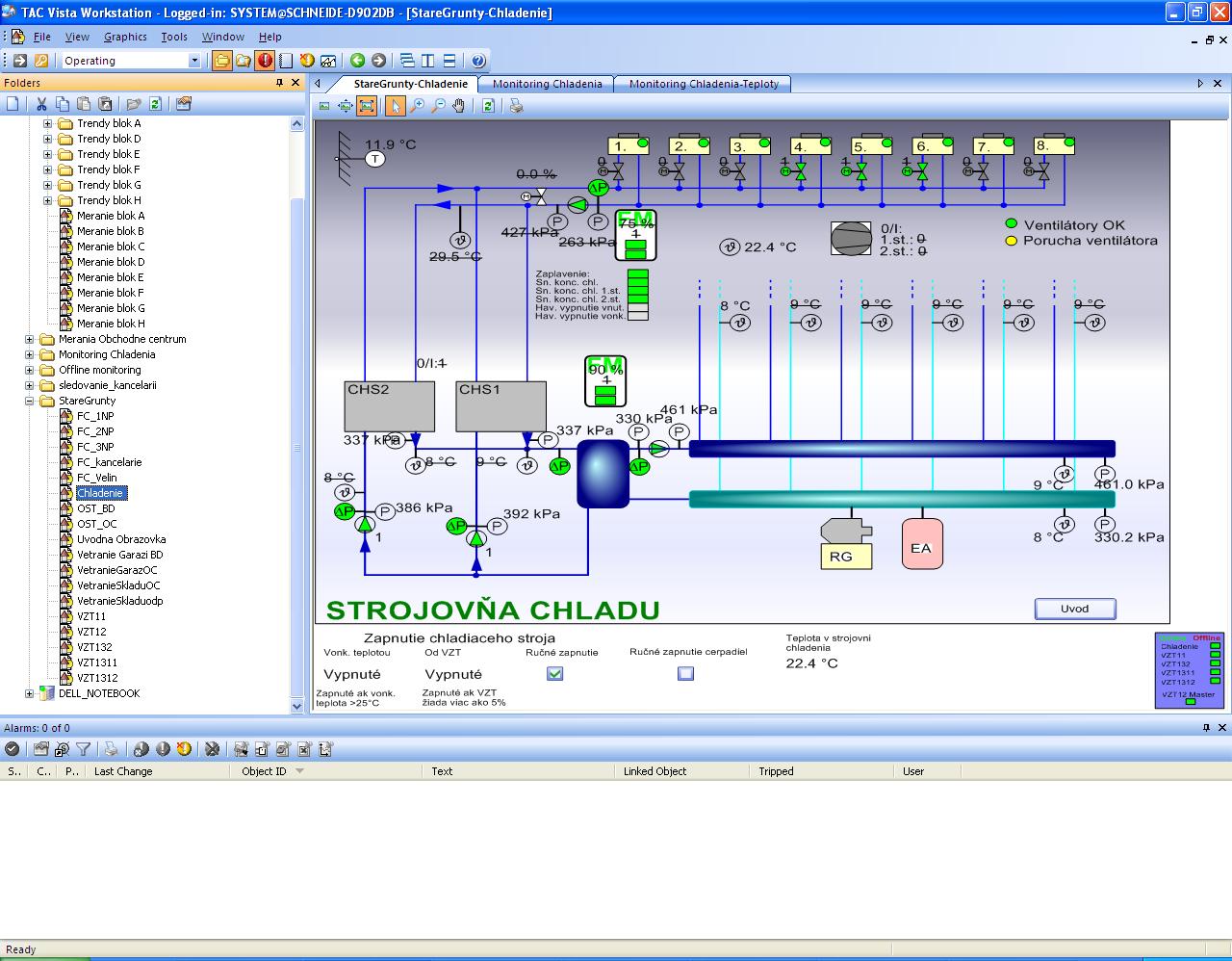Select FC_kancelarie in the tree

(x=109, y=462)
